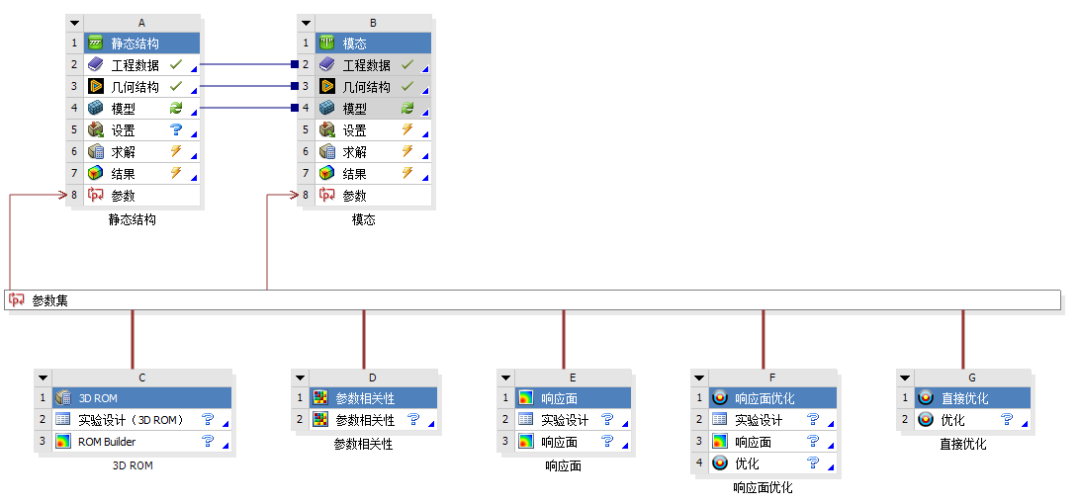Select 响应面 cell row 3 in F
1080x504 pixels.
coord(773,441)
